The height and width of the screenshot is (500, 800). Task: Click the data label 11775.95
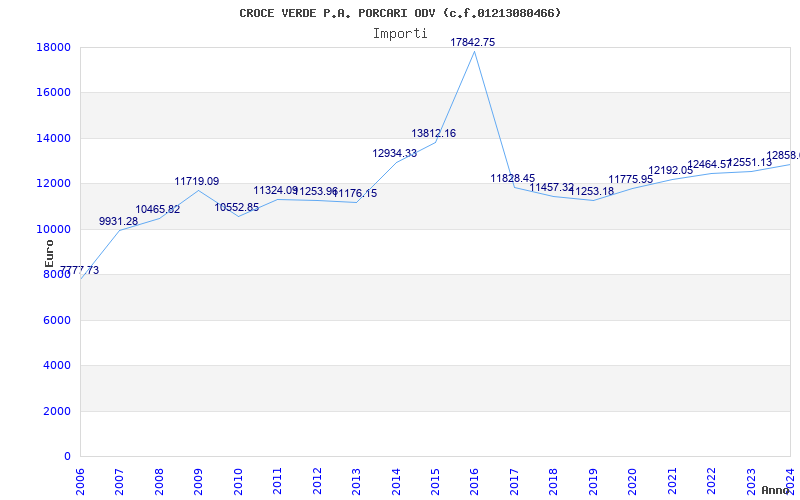tap(631, 180)
